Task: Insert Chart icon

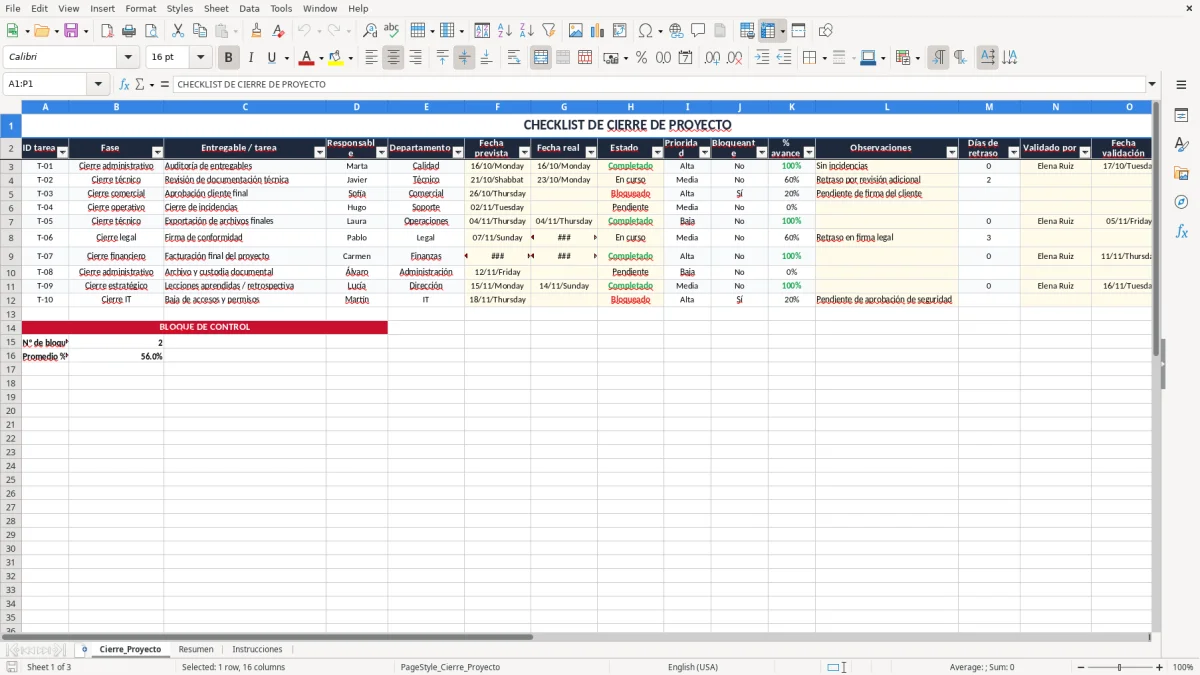Action: (x=598, y=31)
